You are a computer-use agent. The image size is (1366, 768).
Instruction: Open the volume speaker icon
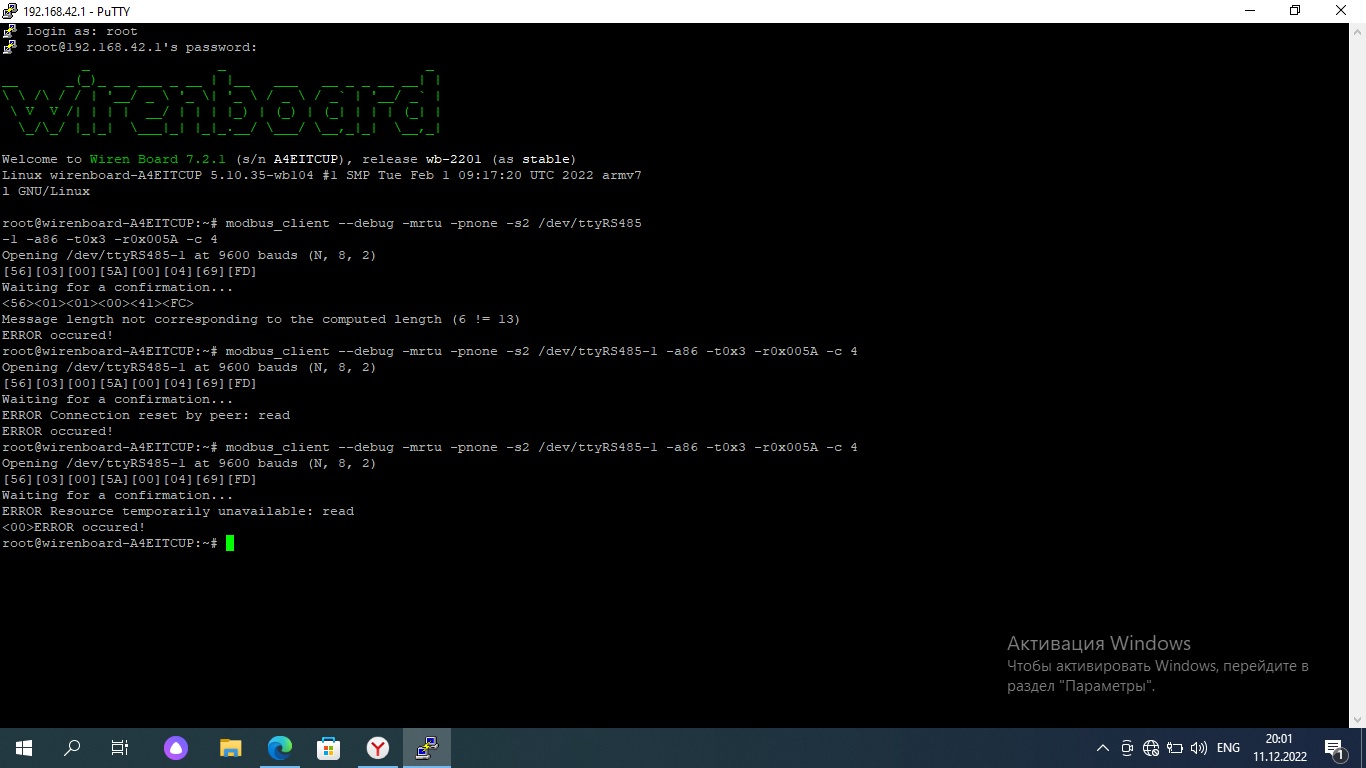pyautogui.click(x=1199, y=748)
